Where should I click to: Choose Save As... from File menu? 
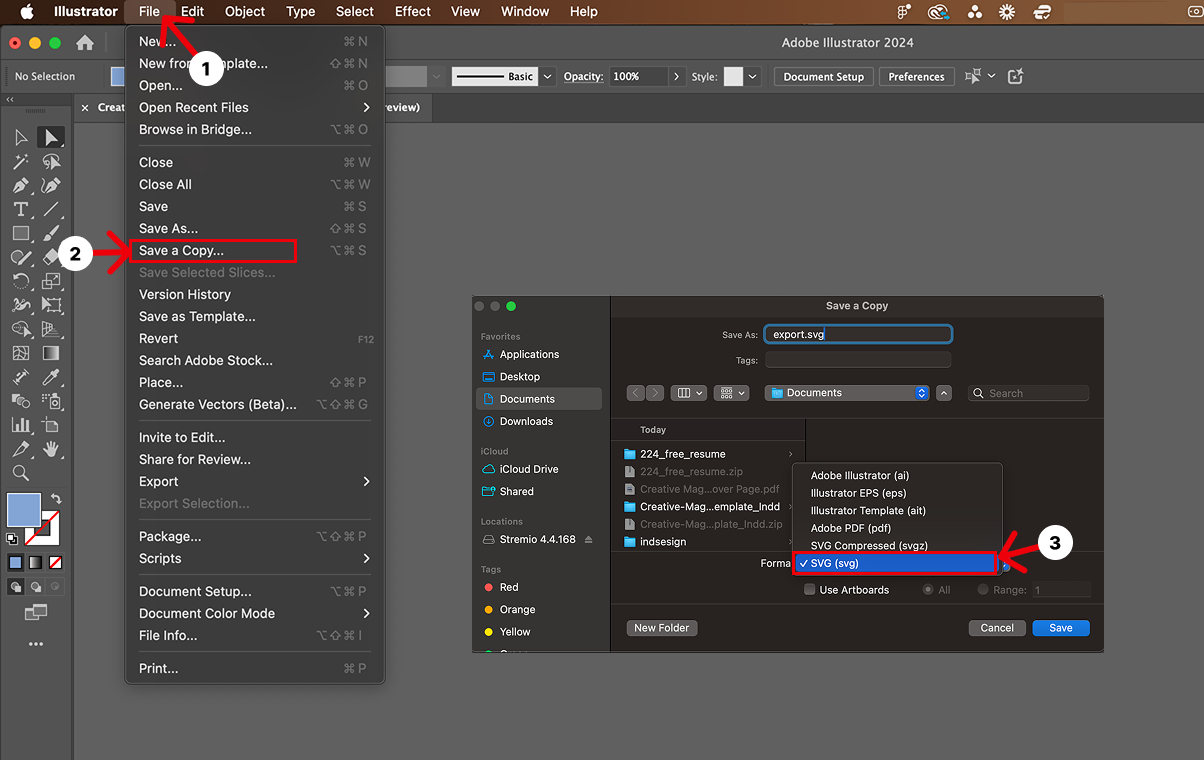254,228
